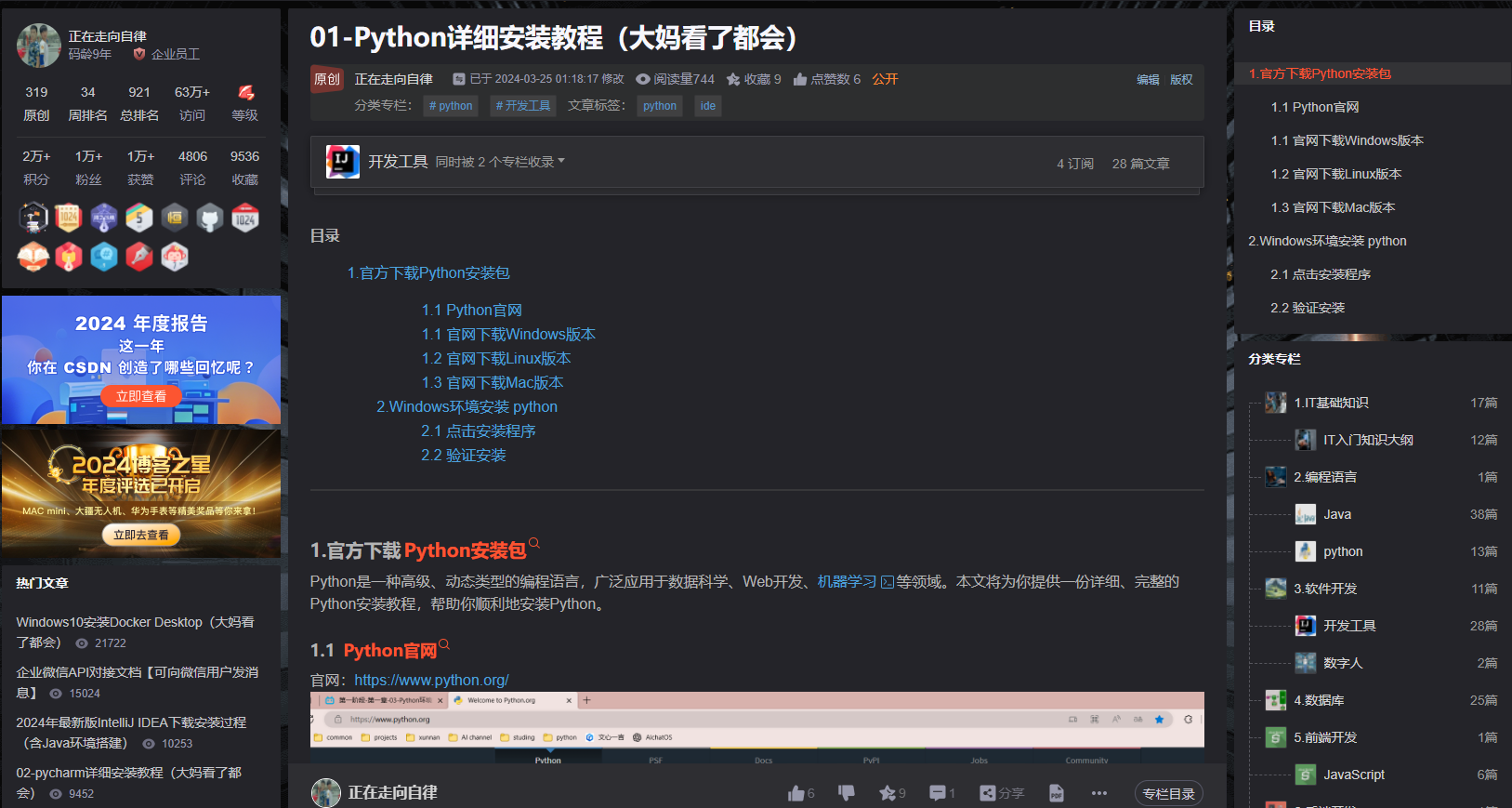Click the python.org screenshot image
1512x808 pixels.
click(757, 728)
